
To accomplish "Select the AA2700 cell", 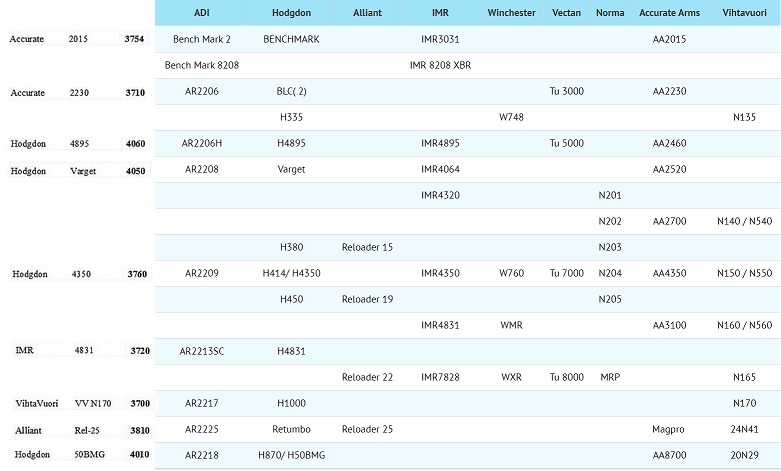I will coord(669,221).
